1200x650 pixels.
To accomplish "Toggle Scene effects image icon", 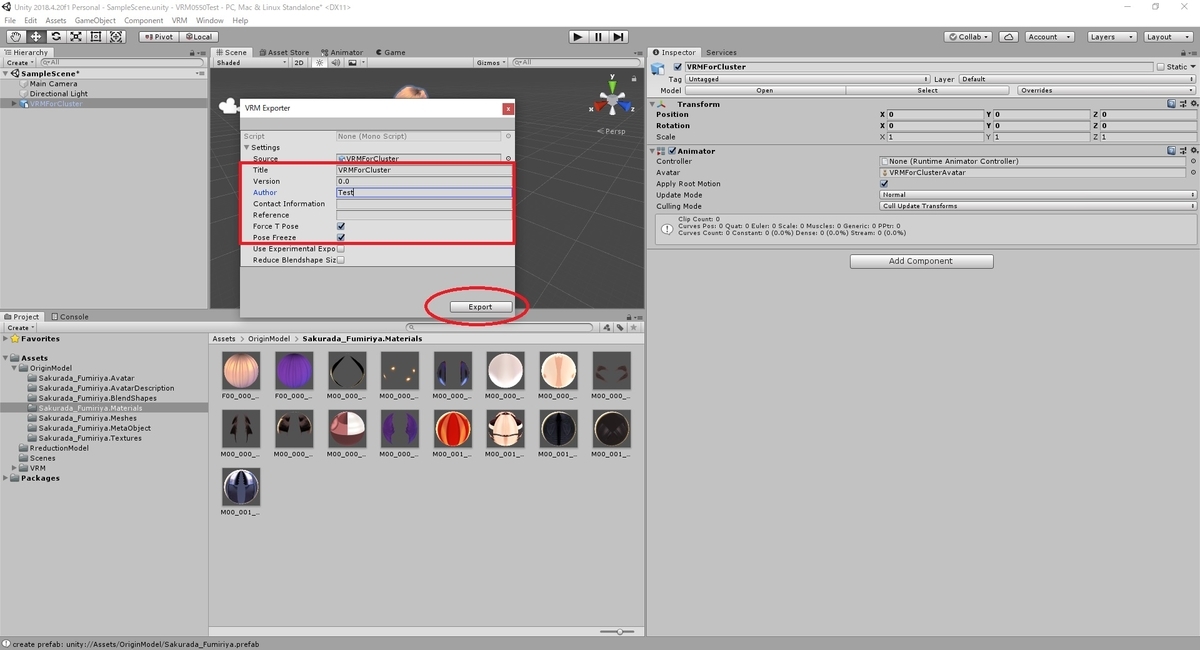I will (x=352, y=63).
